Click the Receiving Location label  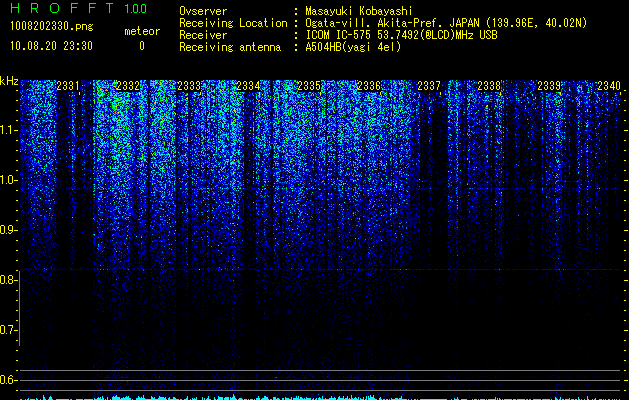pyautogui.click(x=233, y=23)
